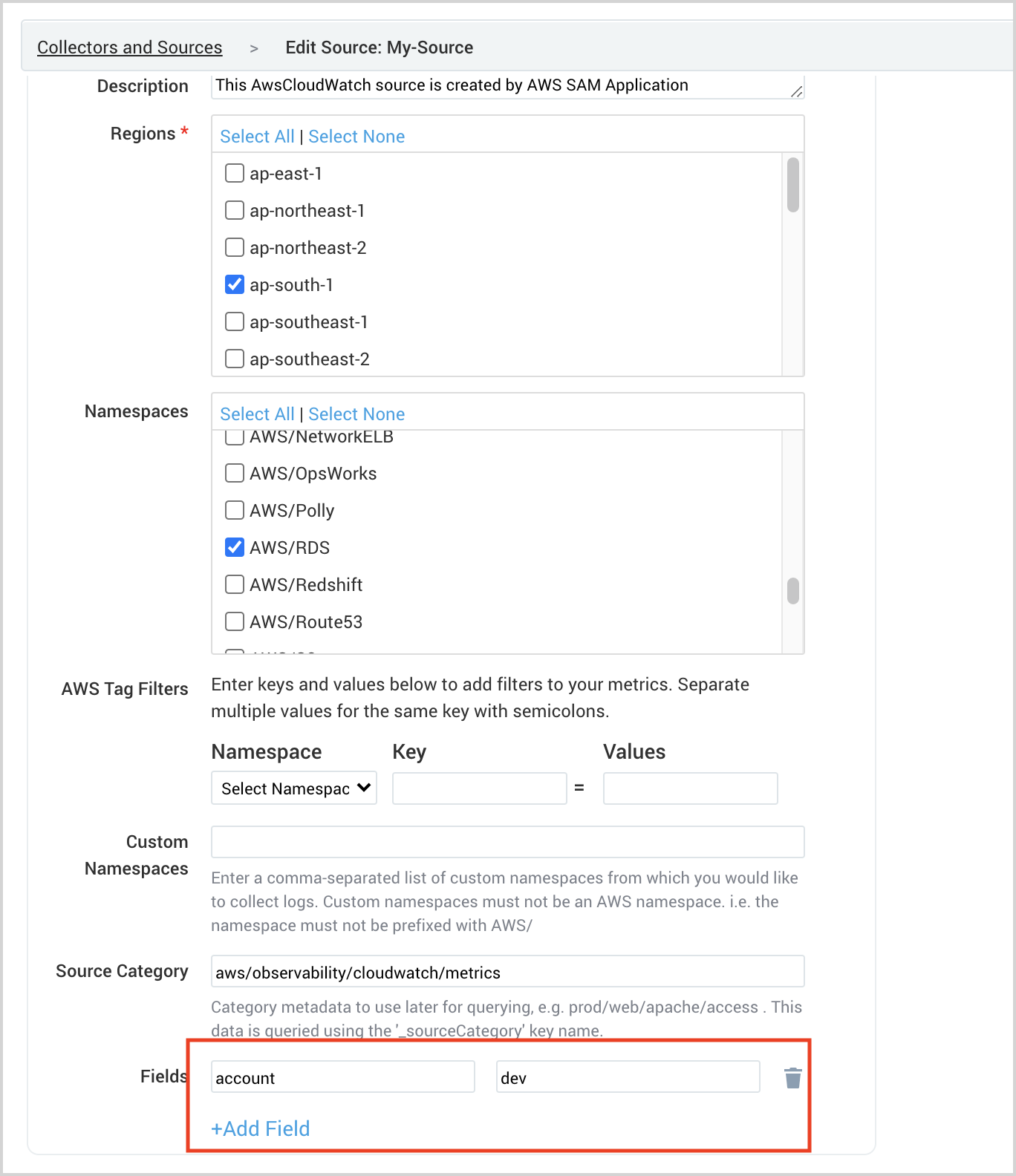Select the AWS/Polly namespace checkbox
The width and height of the screenshot is (1016, 1176).
[235, 511]
